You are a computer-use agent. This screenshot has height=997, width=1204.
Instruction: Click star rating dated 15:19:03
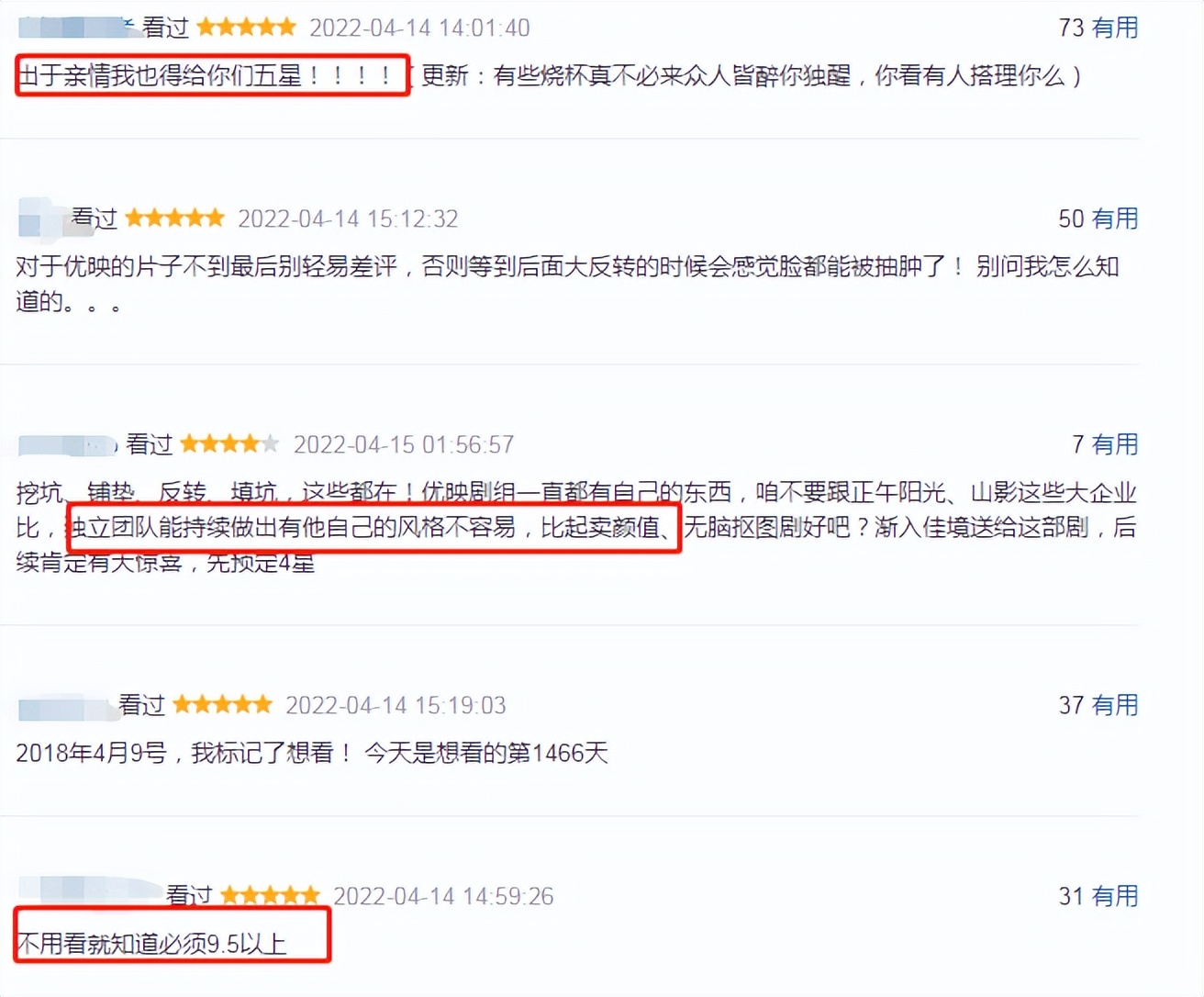(222, 705)
